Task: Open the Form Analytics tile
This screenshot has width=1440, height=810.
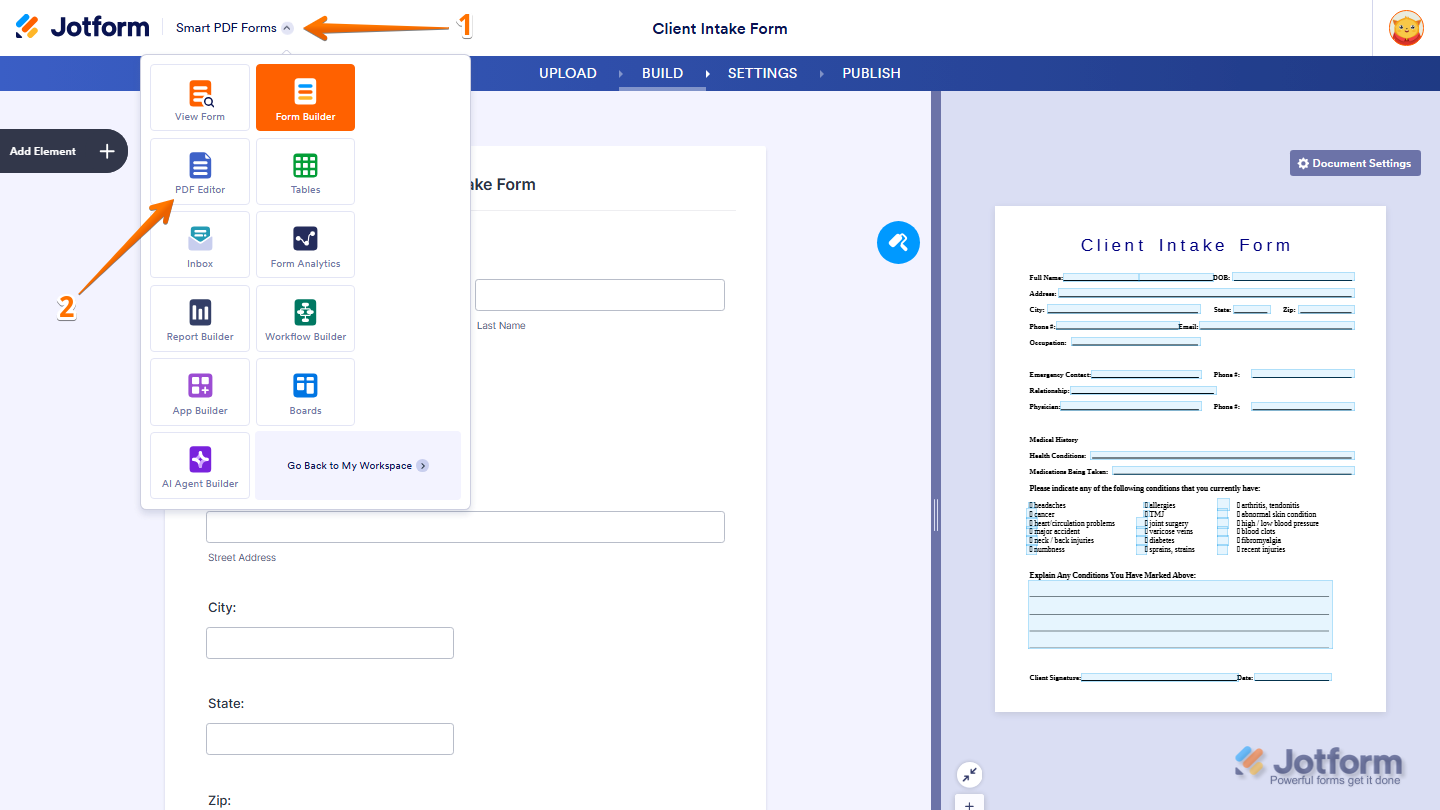Action: [x=305, y=245]
